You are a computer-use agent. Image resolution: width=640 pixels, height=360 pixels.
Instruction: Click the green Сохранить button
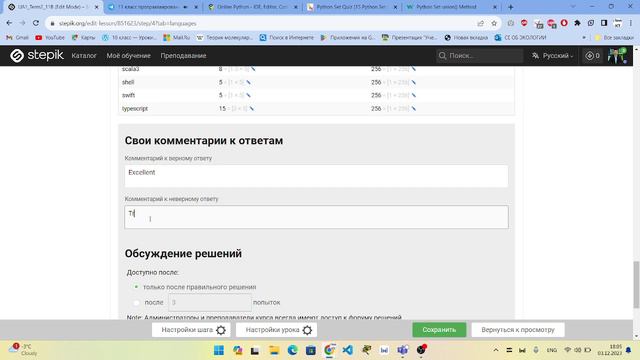[x=439, y=330]
